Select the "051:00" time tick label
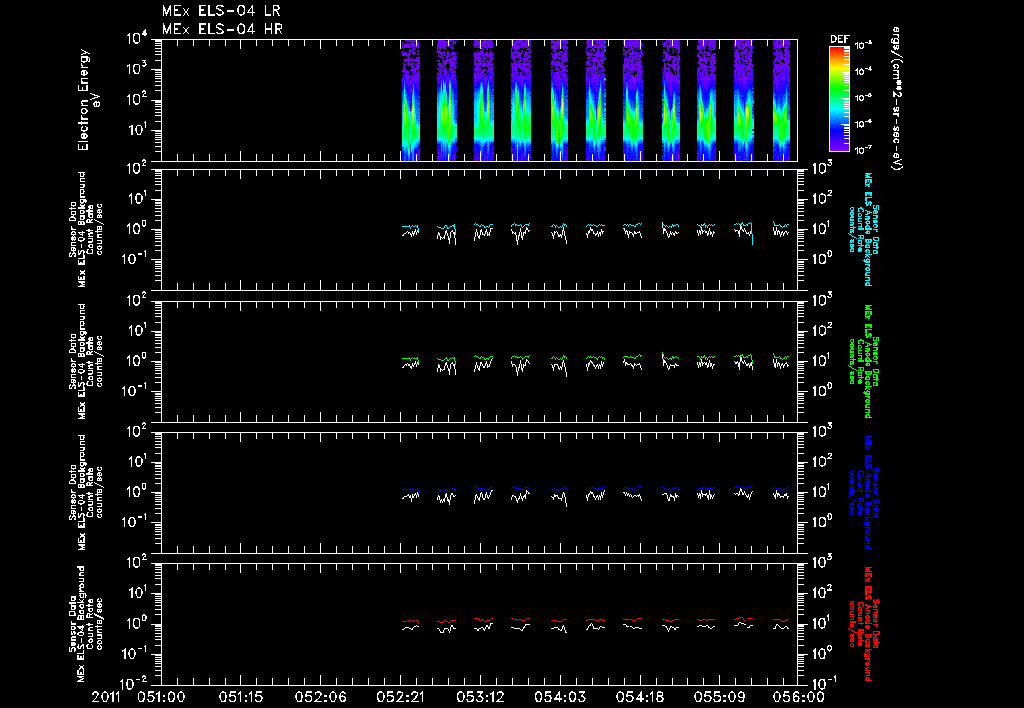The height and width of the screenshot is (708, 1024). coord(161,697)
